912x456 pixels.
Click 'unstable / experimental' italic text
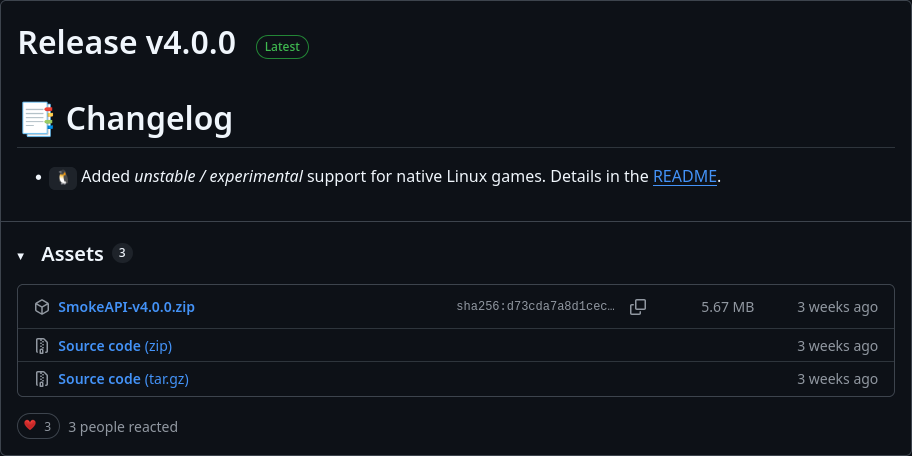(218, 176)
